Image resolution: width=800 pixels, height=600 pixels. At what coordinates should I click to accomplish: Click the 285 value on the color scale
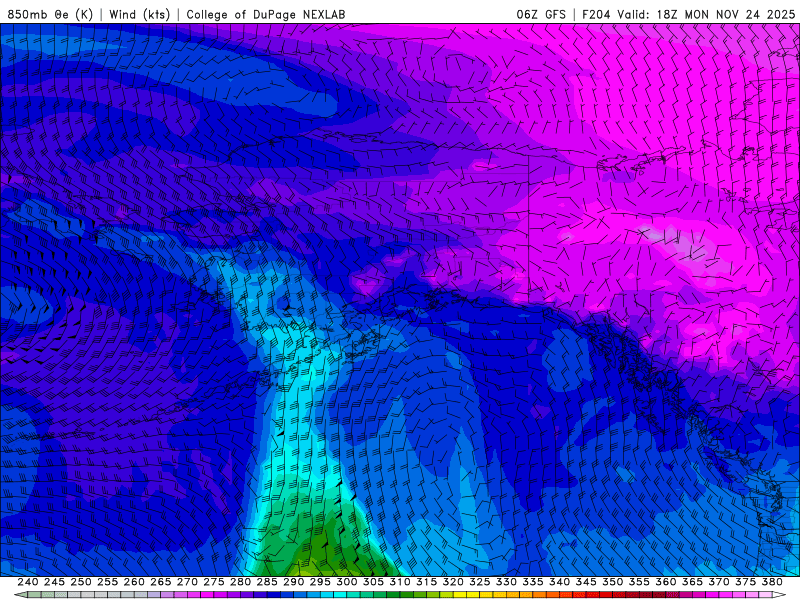[267, 582]
